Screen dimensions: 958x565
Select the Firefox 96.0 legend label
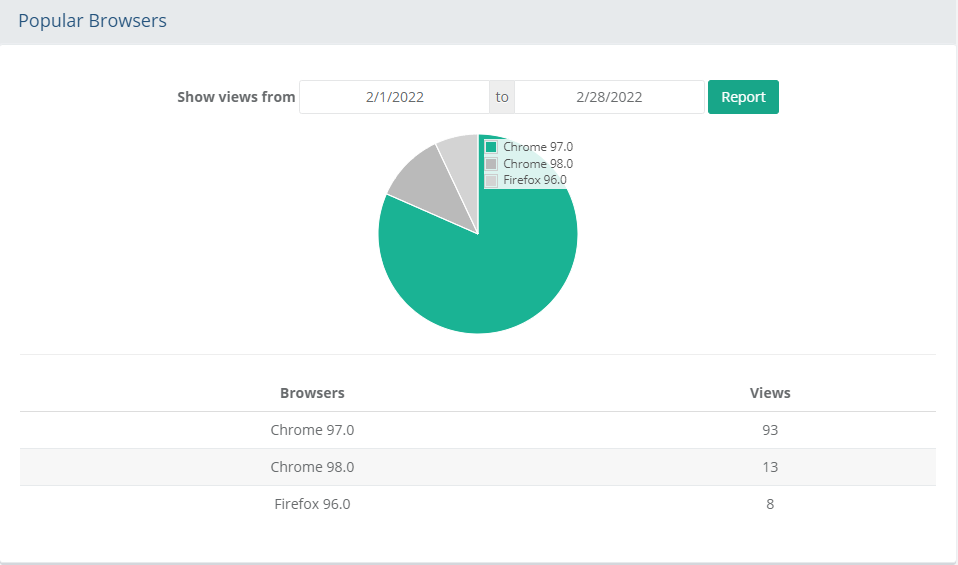pyautogui.click(x=535, y=181)
